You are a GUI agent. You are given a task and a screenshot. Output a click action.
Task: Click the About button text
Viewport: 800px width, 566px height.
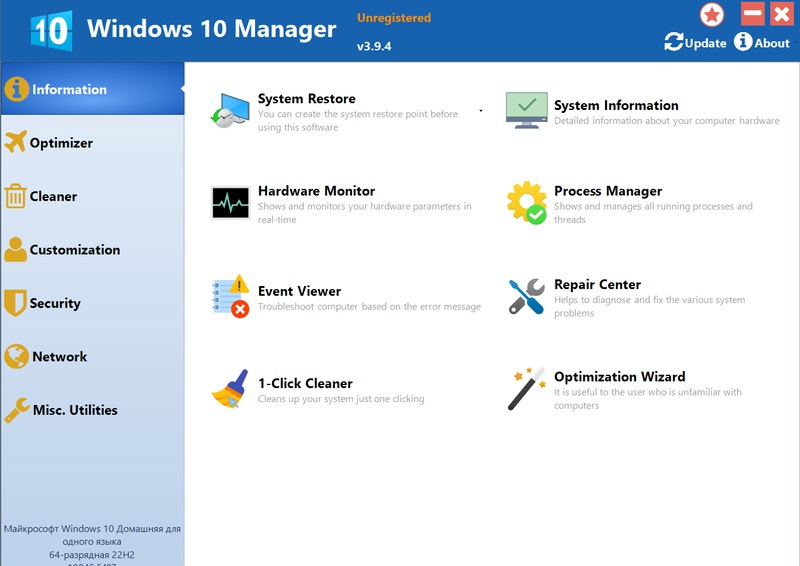click(x=772, y=43)
